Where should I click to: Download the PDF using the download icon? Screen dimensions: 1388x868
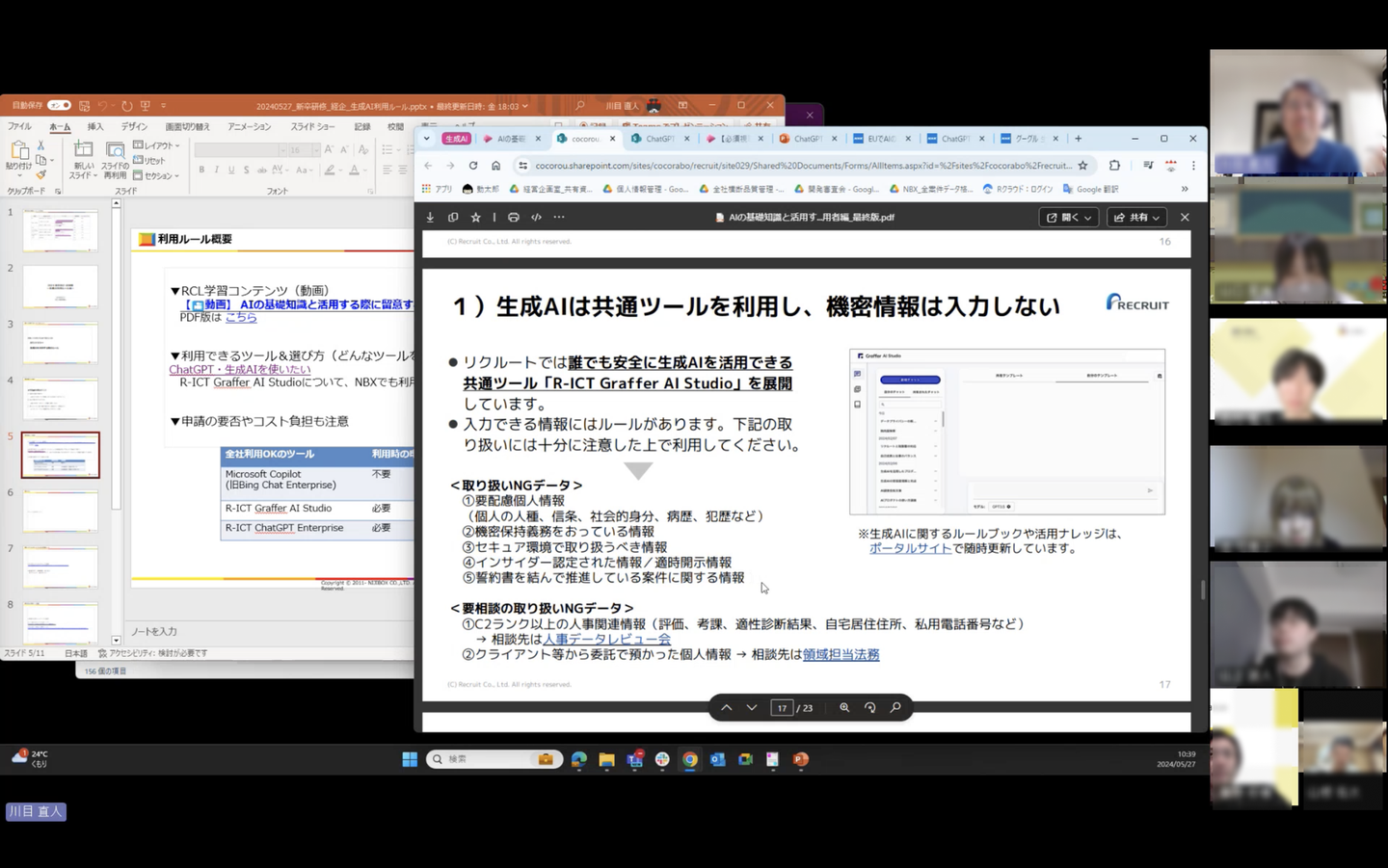pyautogui.click(x=430, y=218)
